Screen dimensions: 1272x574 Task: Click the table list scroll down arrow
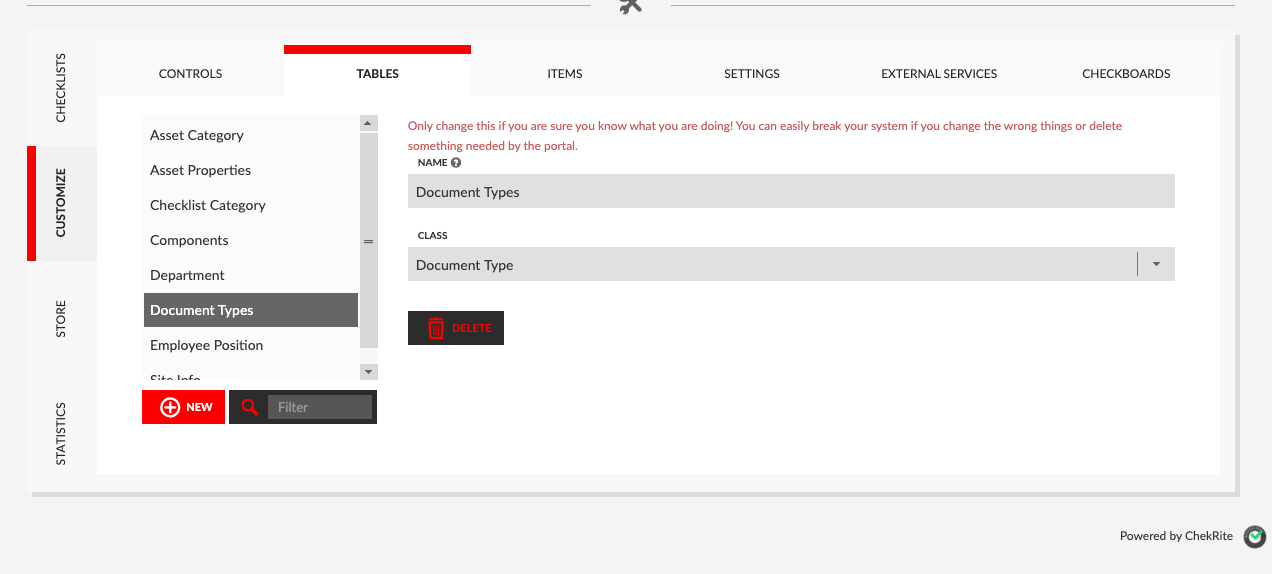(368, 371)
